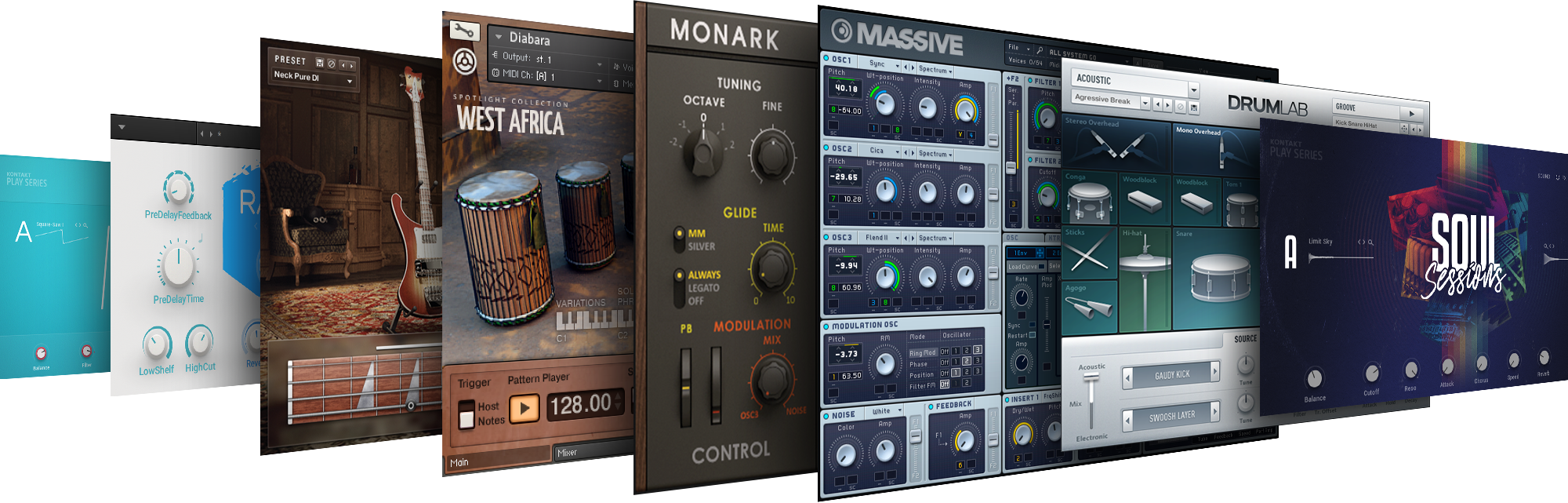Select Ring Mod mode in Modulation OSC

click(x=923, y=353)
